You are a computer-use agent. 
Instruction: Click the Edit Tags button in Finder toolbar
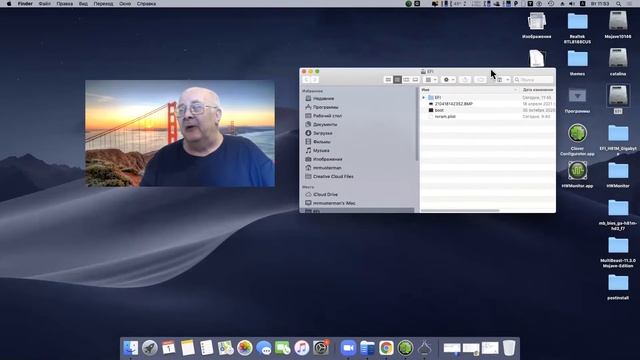[480, 80]
